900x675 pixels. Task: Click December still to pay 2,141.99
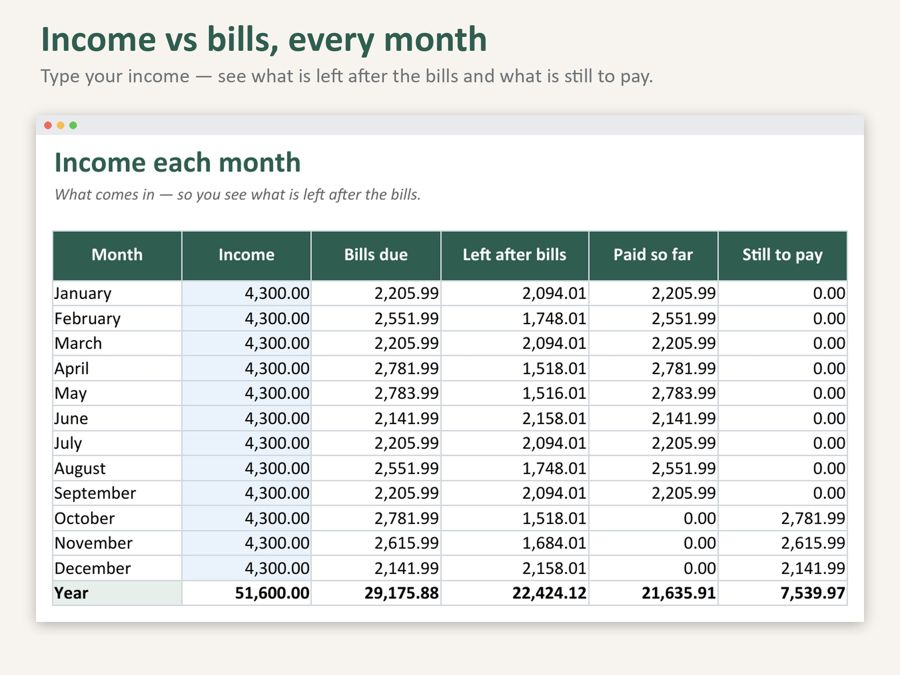[783, 568]
